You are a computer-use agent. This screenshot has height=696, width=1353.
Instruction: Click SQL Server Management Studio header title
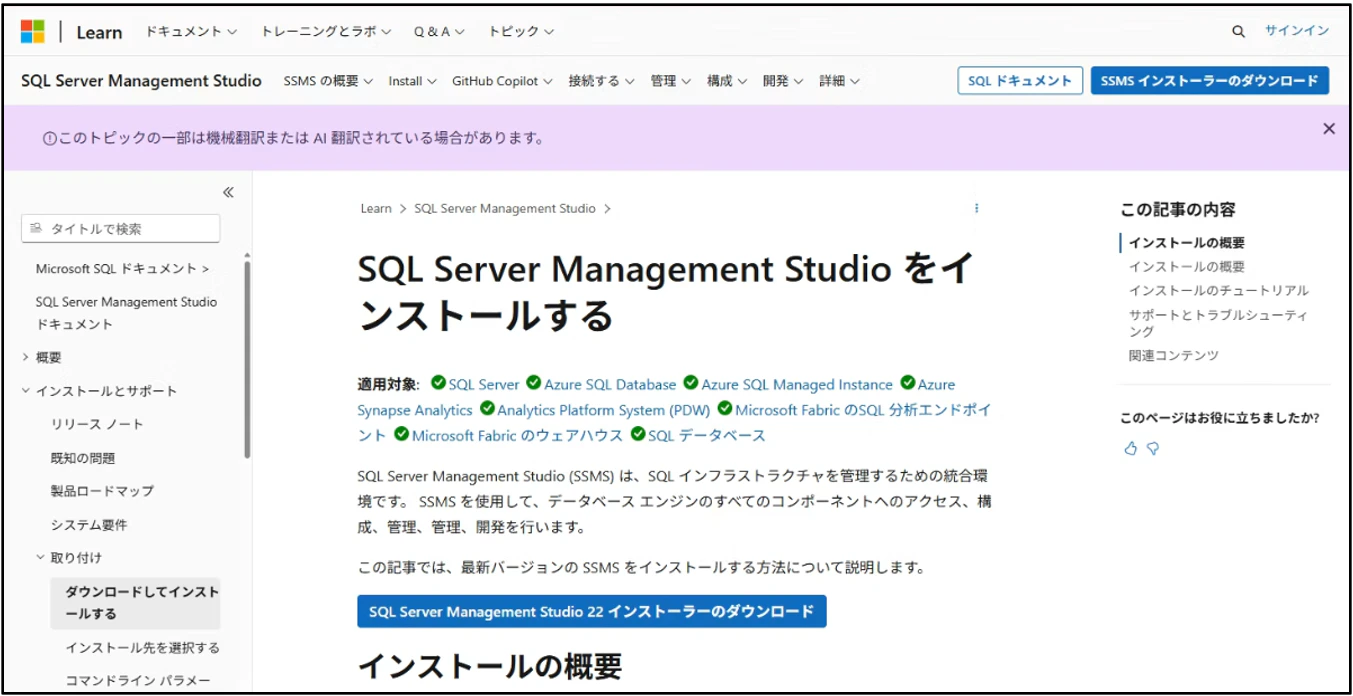141,81
